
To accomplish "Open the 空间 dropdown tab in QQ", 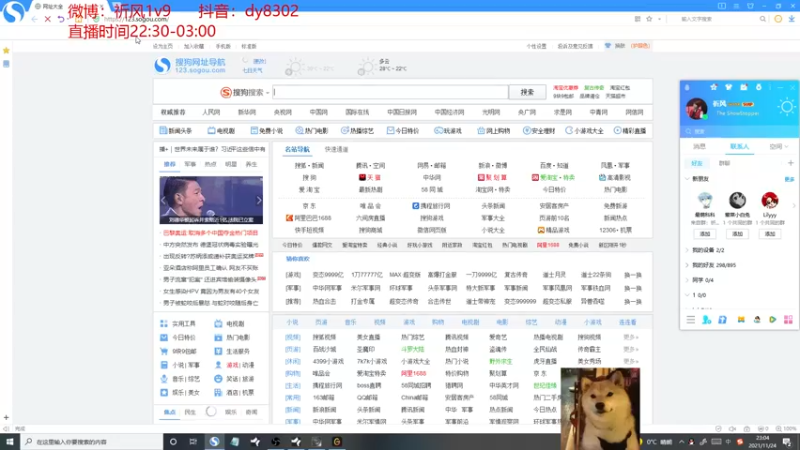I will [779, 146].
